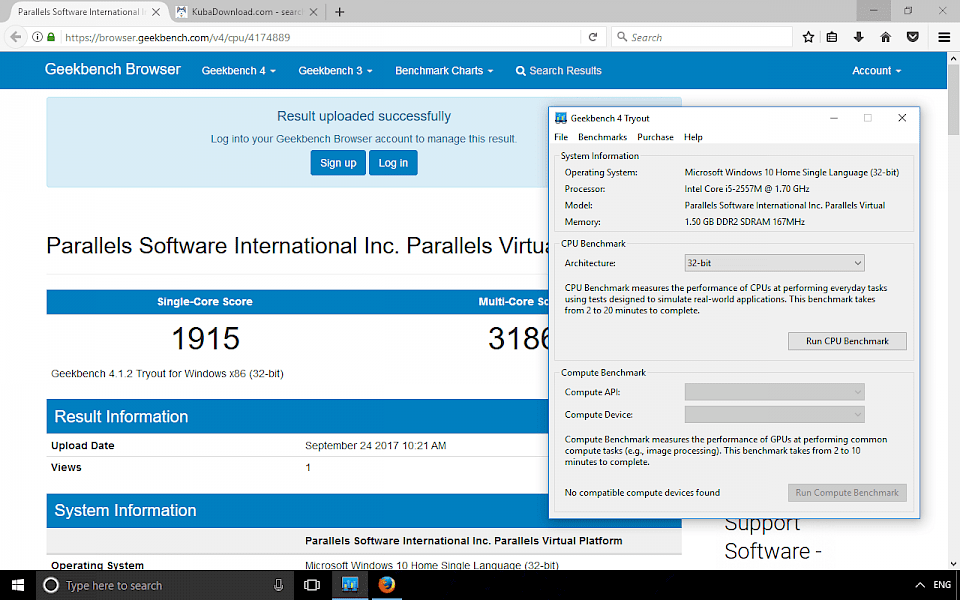The width and height of the screenshot is (960, 600).
Task: Open the Compute Device combo box
Action: pos(774,414)
